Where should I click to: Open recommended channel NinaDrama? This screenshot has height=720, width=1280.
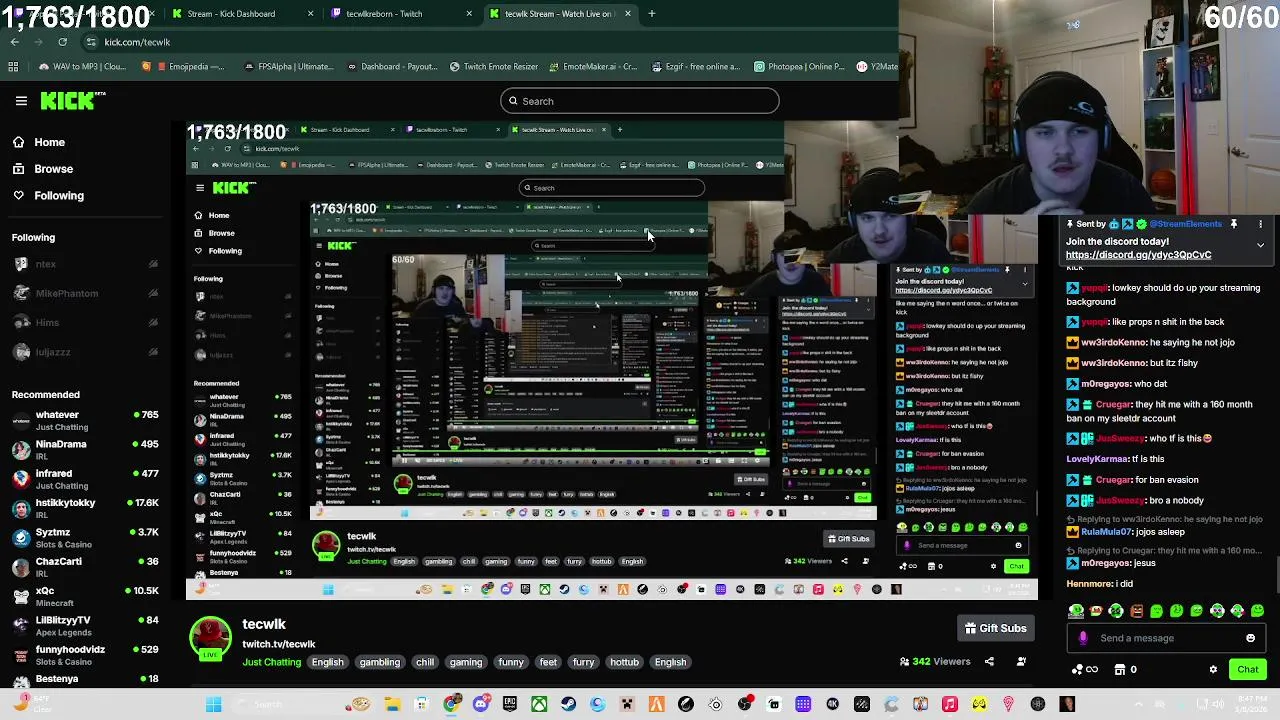pyautogui.click(x=85, y=450)
